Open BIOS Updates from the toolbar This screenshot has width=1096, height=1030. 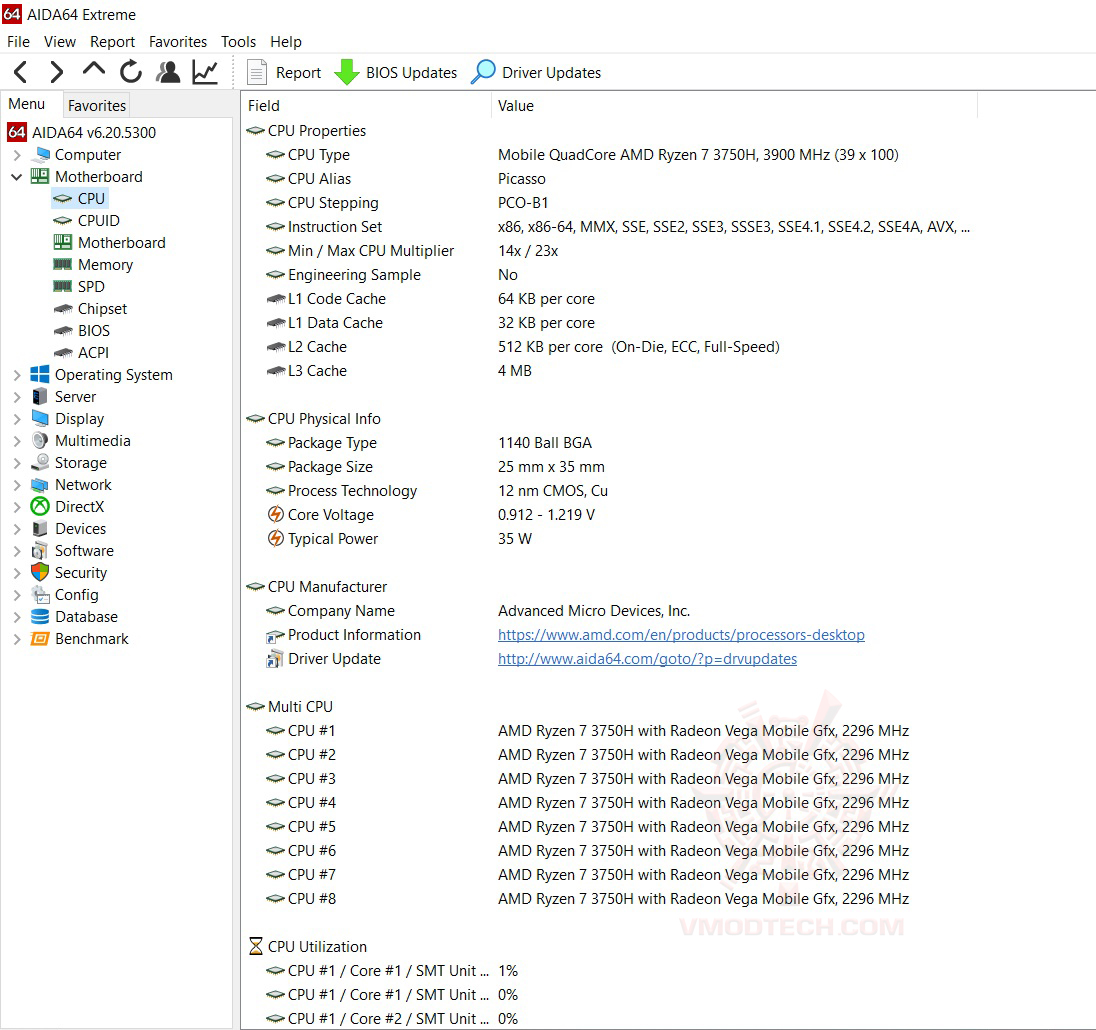395,72
